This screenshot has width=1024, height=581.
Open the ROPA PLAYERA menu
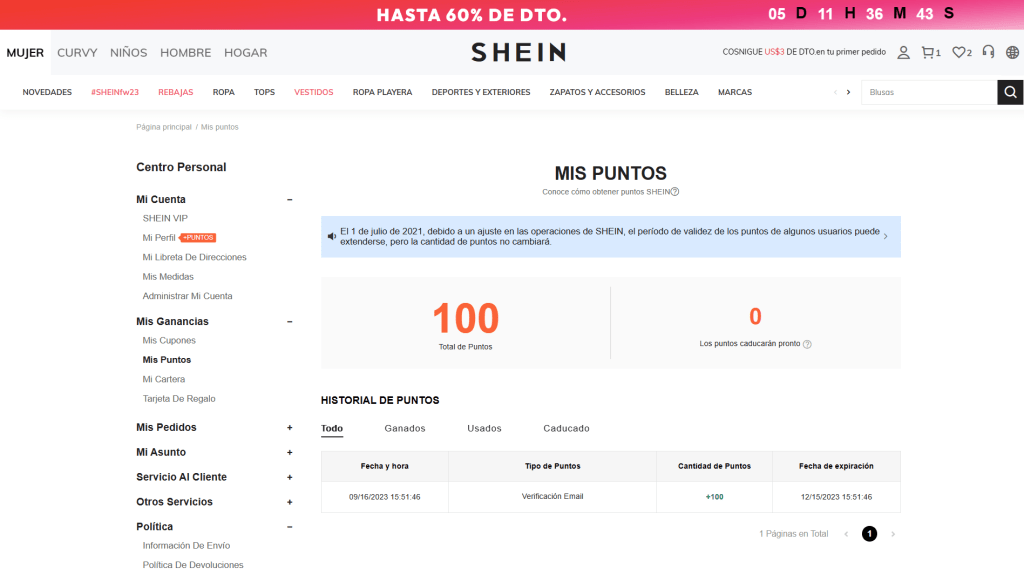tap(383, 92)
